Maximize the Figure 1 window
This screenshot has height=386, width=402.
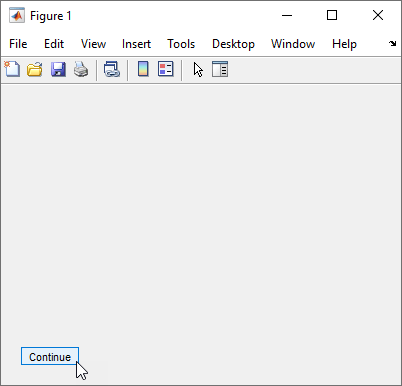[x=332, y=15]
